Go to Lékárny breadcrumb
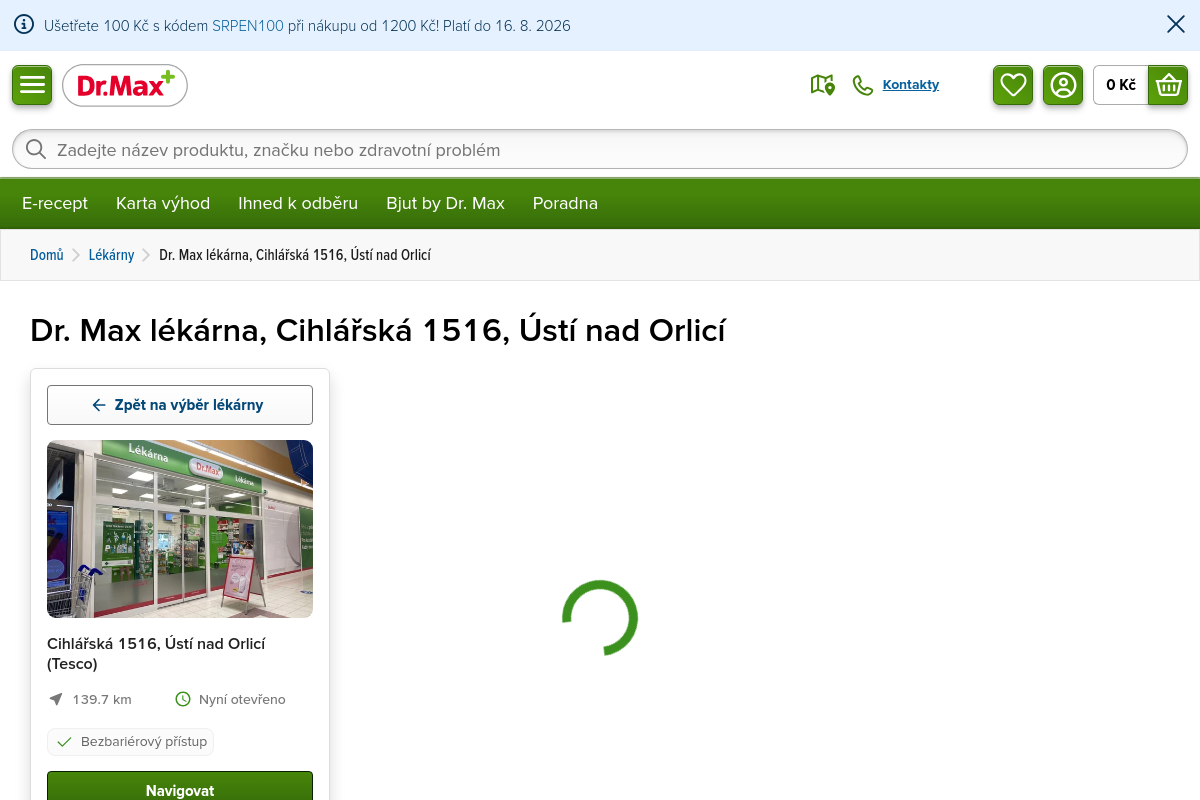This screenshot has height=800, width=1200. pos(111,255)
